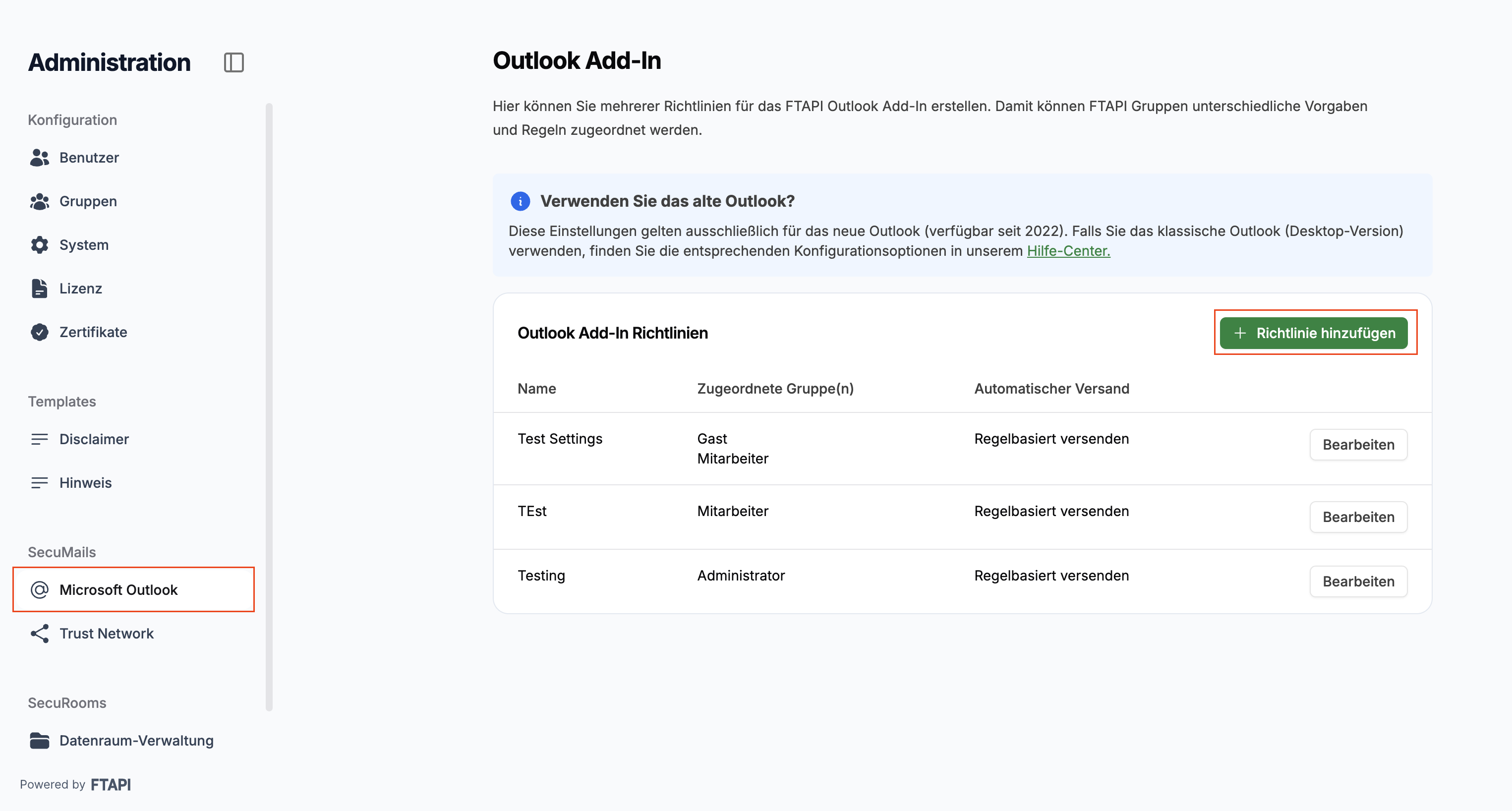Open the Hinweis template menu item
Screen dimensions: 1512x811
tap(85, 482)
